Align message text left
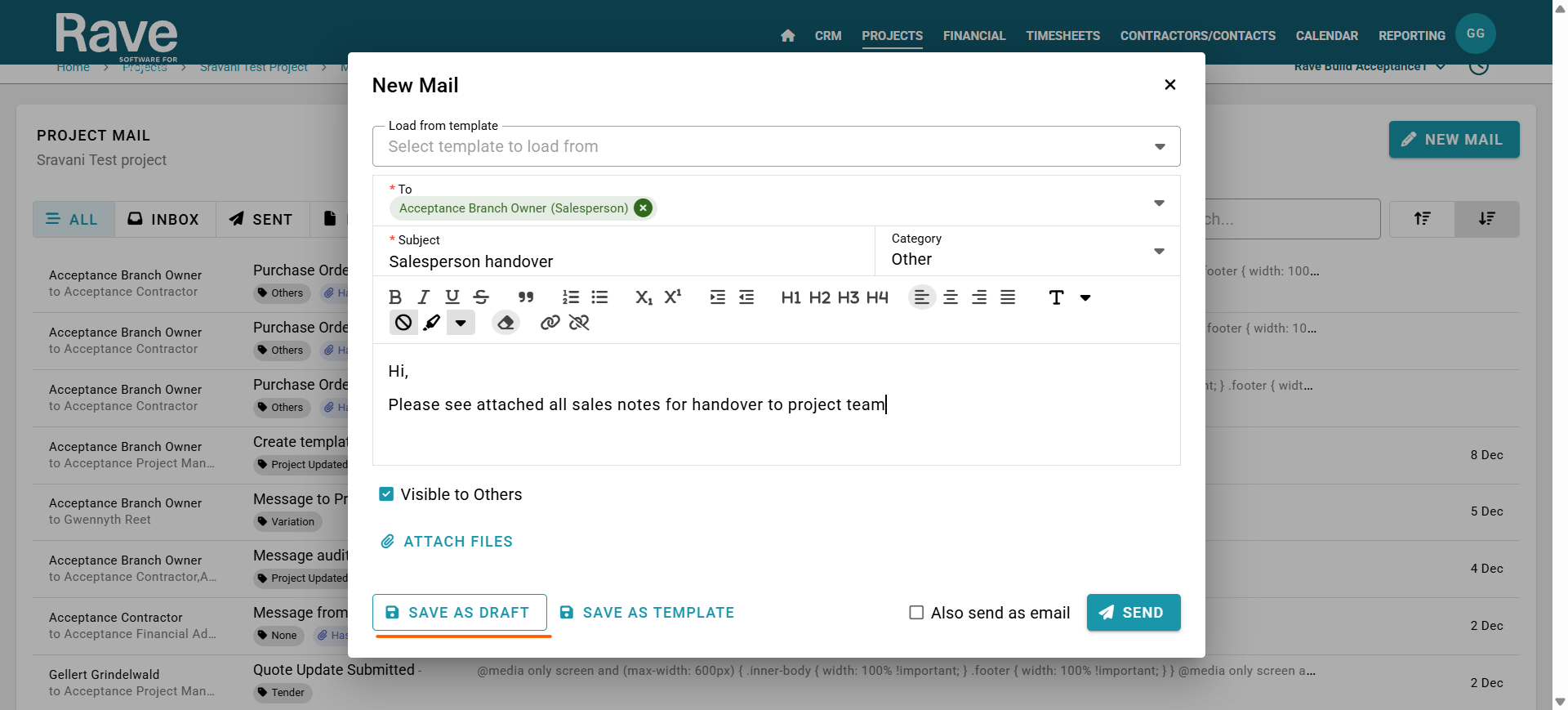Screen dimensions: 1568x710 coord(922,297)
